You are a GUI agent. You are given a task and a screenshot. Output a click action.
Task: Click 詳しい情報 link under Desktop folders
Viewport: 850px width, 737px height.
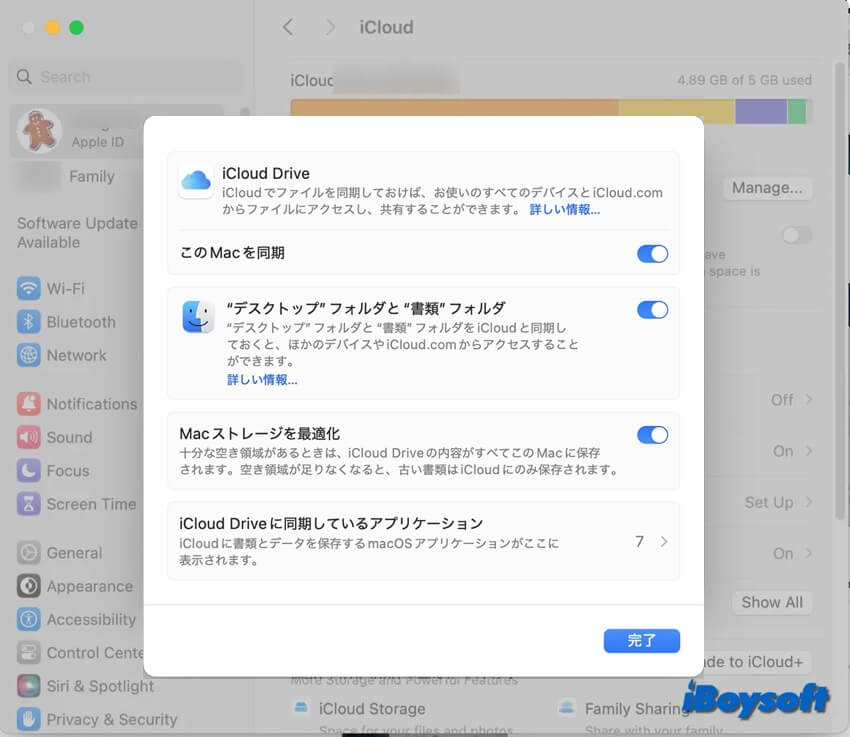click(x=262, y=380)
